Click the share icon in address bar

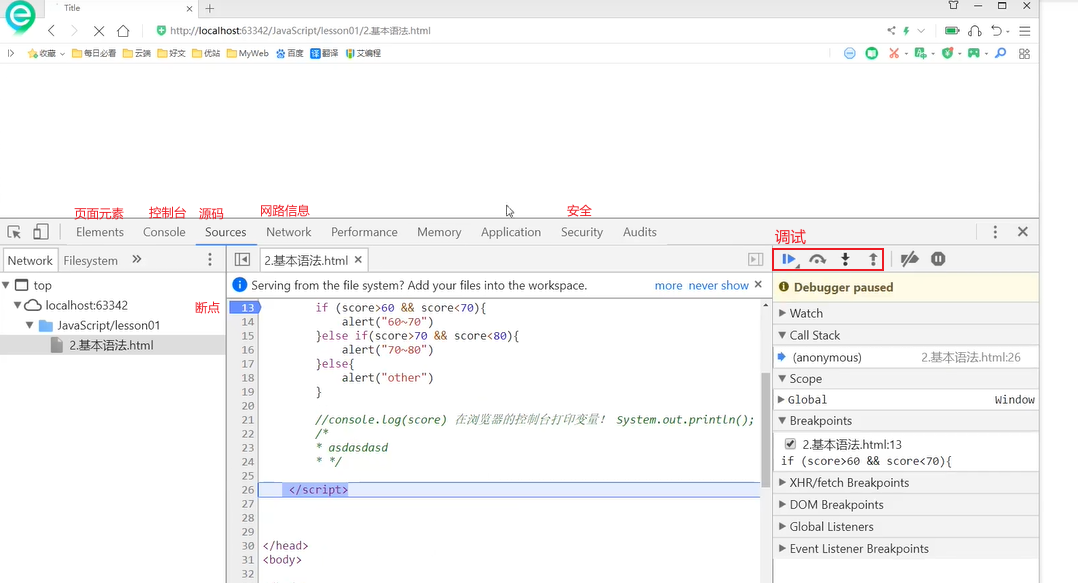(891, 30)
